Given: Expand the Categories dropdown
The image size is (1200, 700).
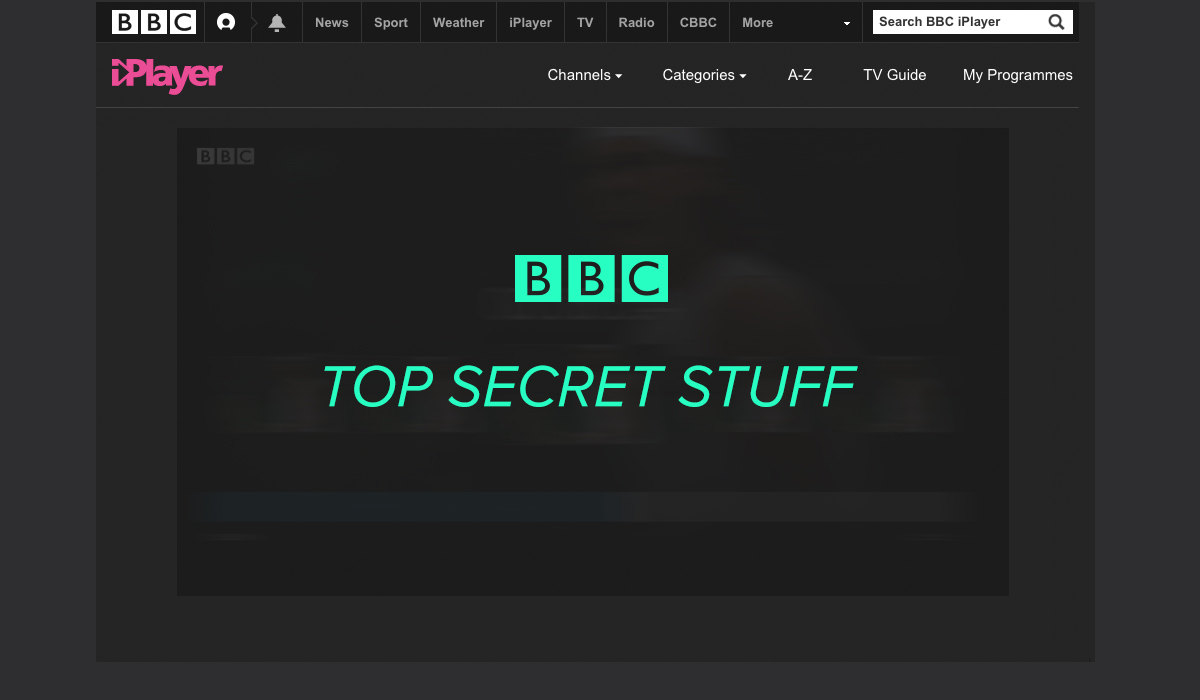Looking at the screenshot, I should coord(704,75).
